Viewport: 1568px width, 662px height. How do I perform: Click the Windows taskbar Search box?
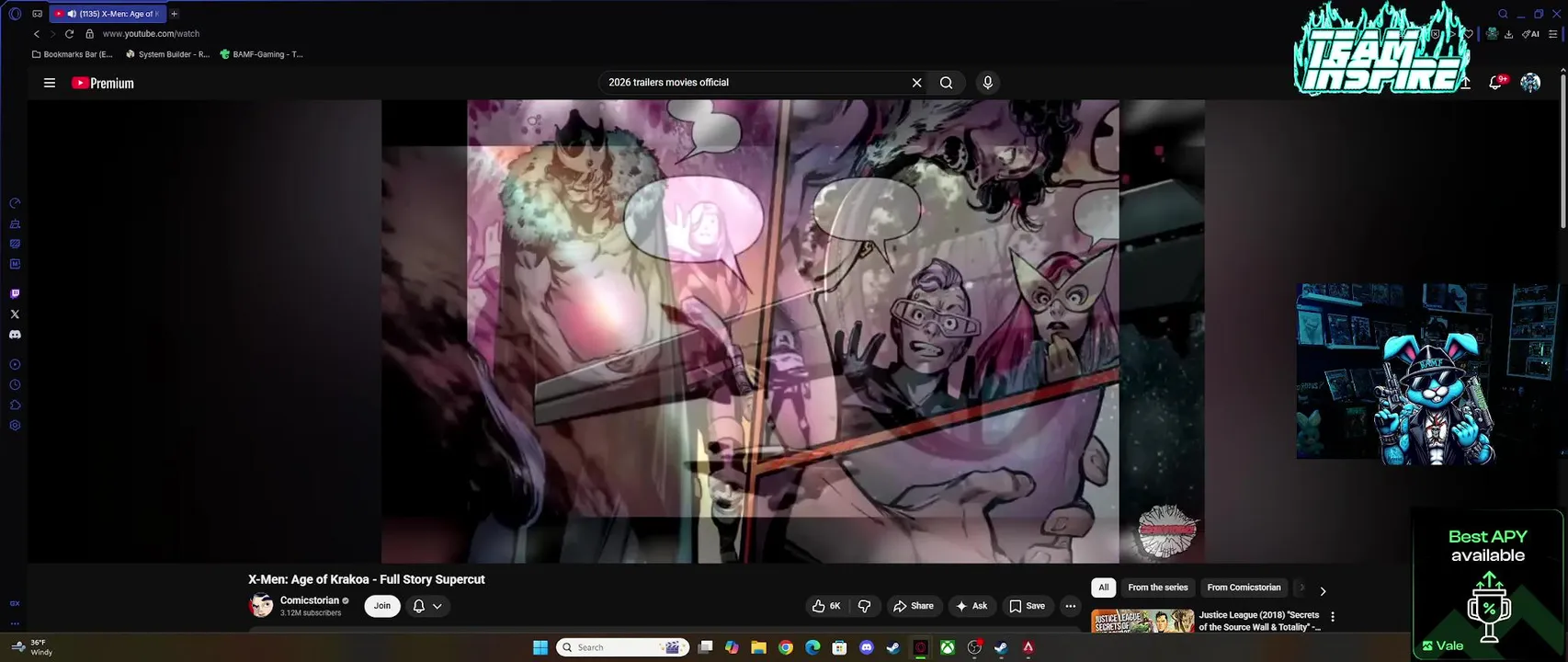click(623, 647)
